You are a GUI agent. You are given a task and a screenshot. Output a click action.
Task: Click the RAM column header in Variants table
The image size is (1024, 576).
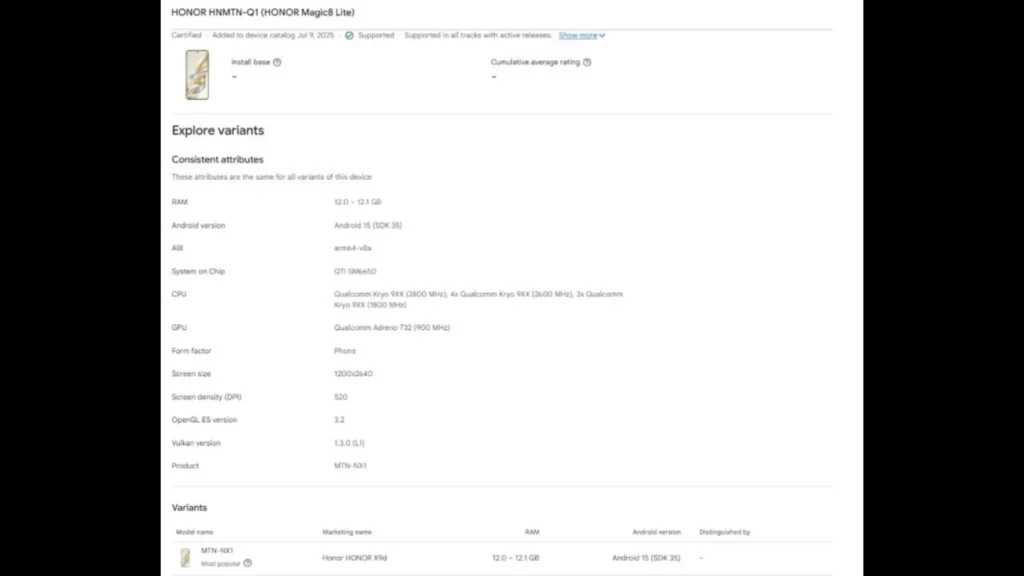tap(532, 532)
